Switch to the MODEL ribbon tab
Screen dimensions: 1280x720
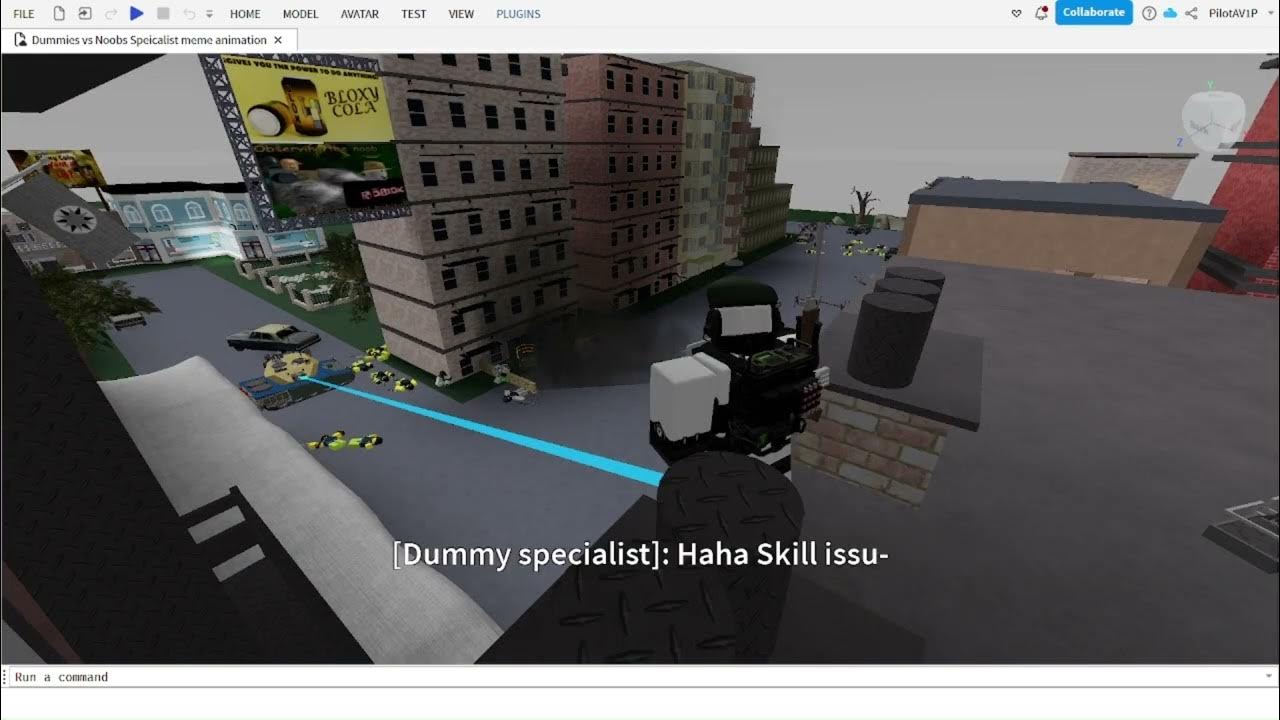pyautogui.click(x=300, y=14)
